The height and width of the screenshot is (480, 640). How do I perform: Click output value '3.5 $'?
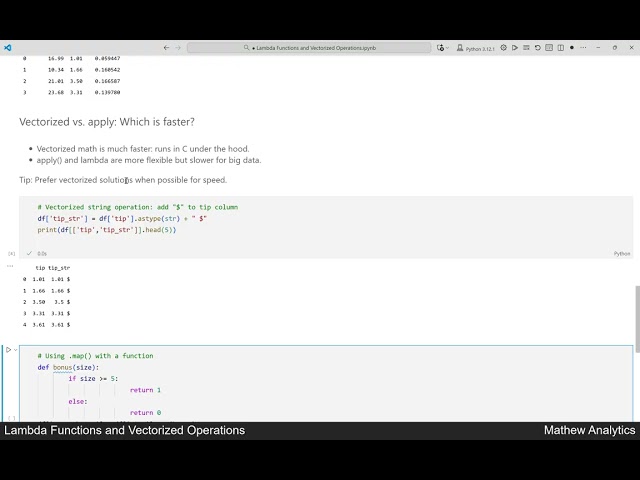pos(62,302)
